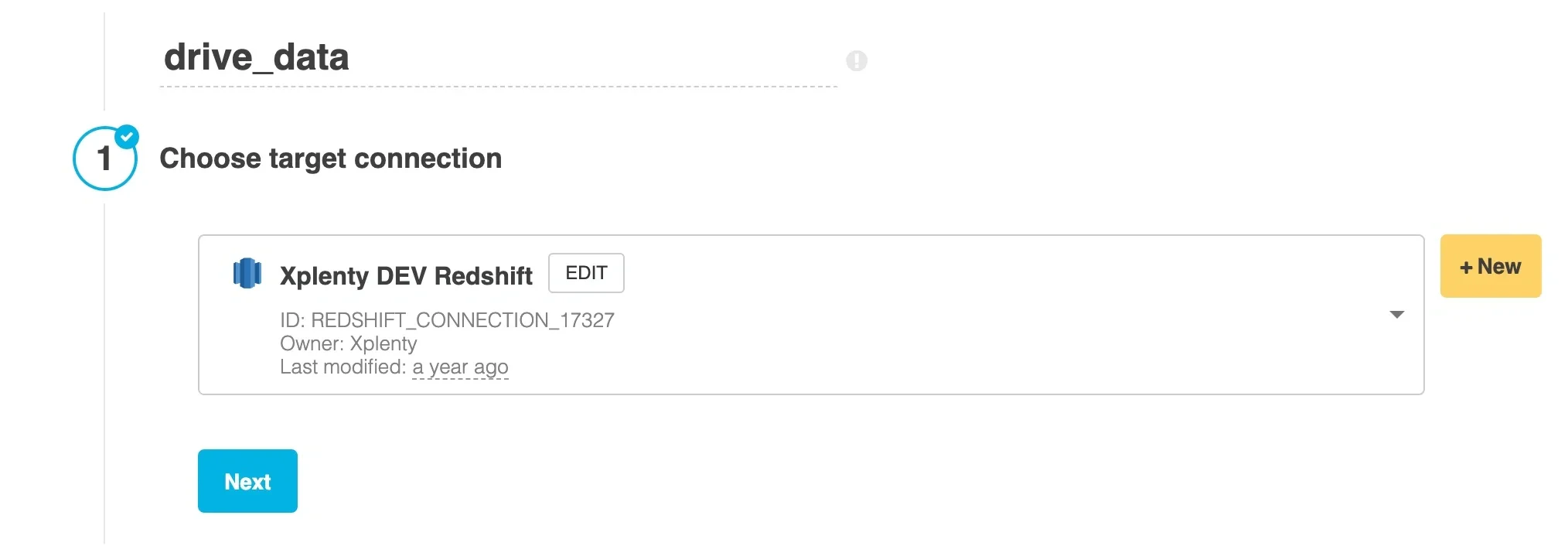Create a new connection with + New

1490,265
